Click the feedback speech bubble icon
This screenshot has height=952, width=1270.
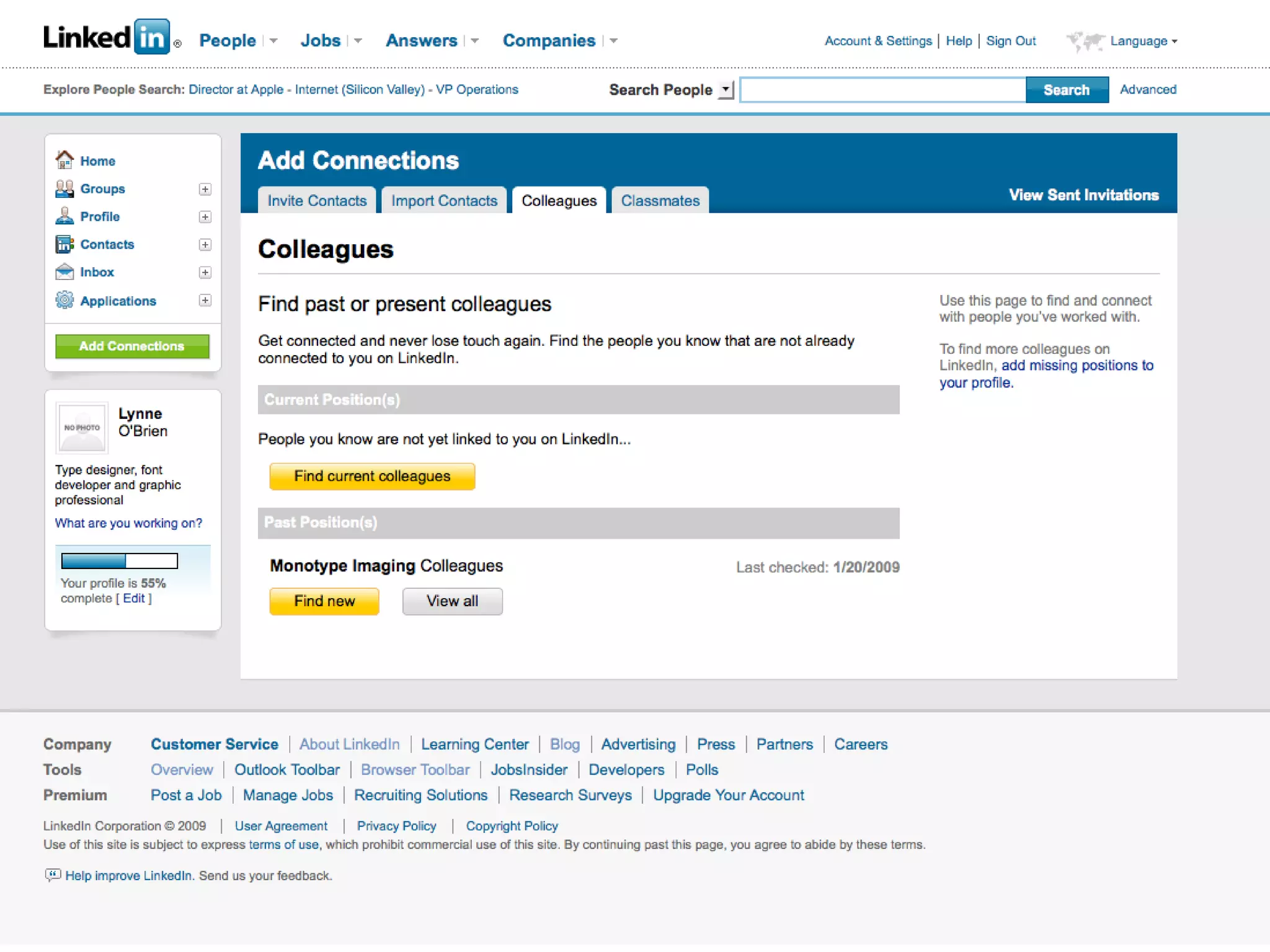pyautogui.click(x=53, y=875)
